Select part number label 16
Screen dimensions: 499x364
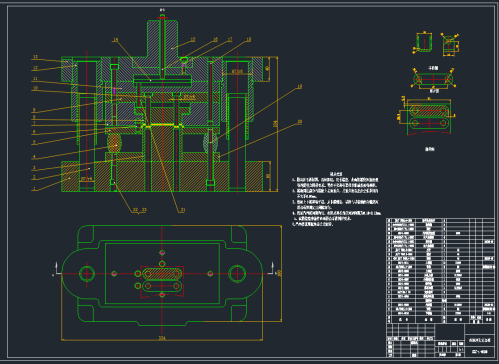[215, 40]
